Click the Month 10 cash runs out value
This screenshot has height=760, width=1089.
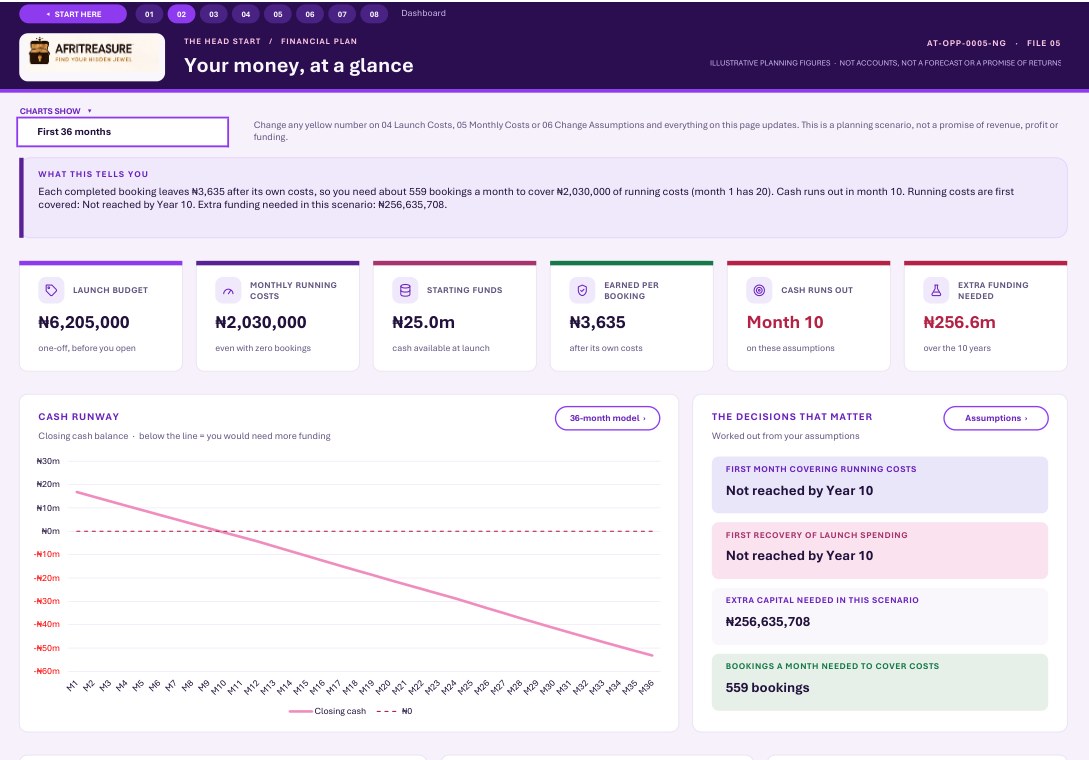pos(785,322)
